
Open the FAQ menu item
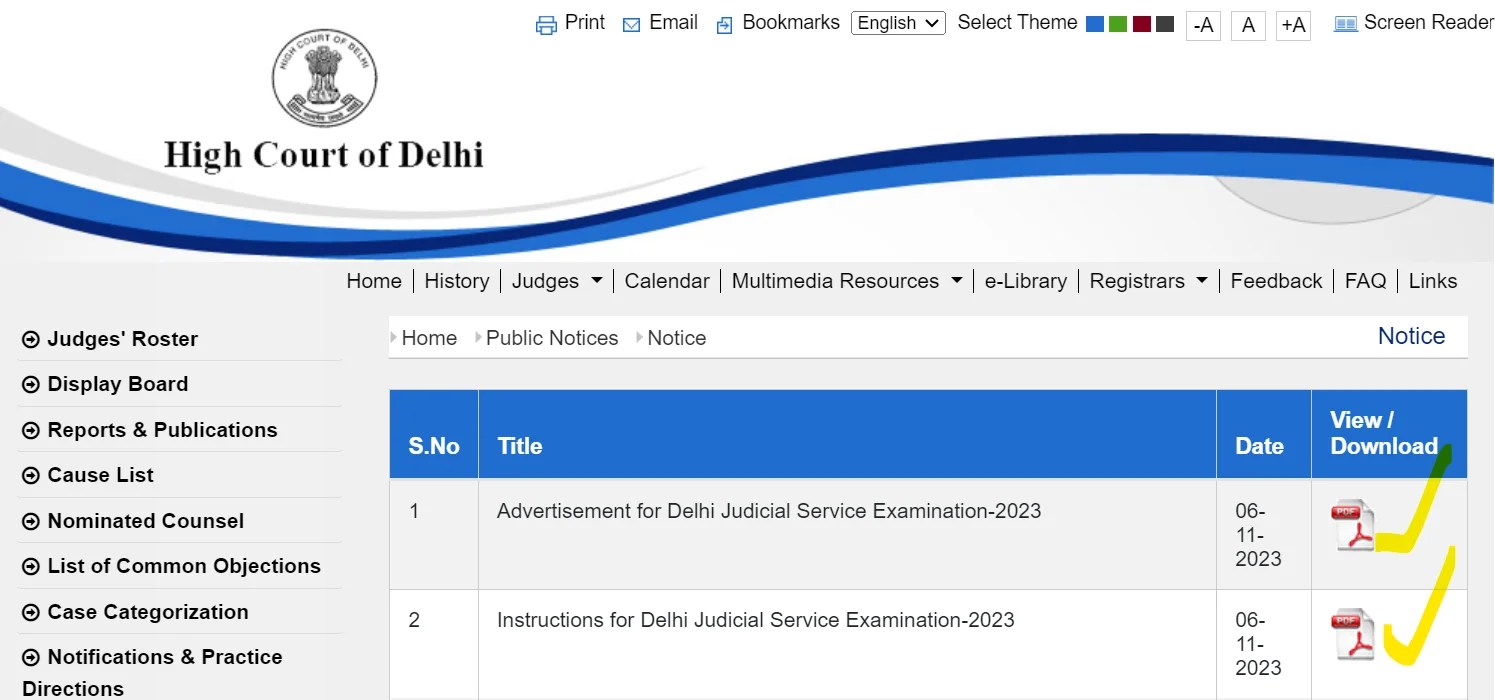[x=1366, y=281]
